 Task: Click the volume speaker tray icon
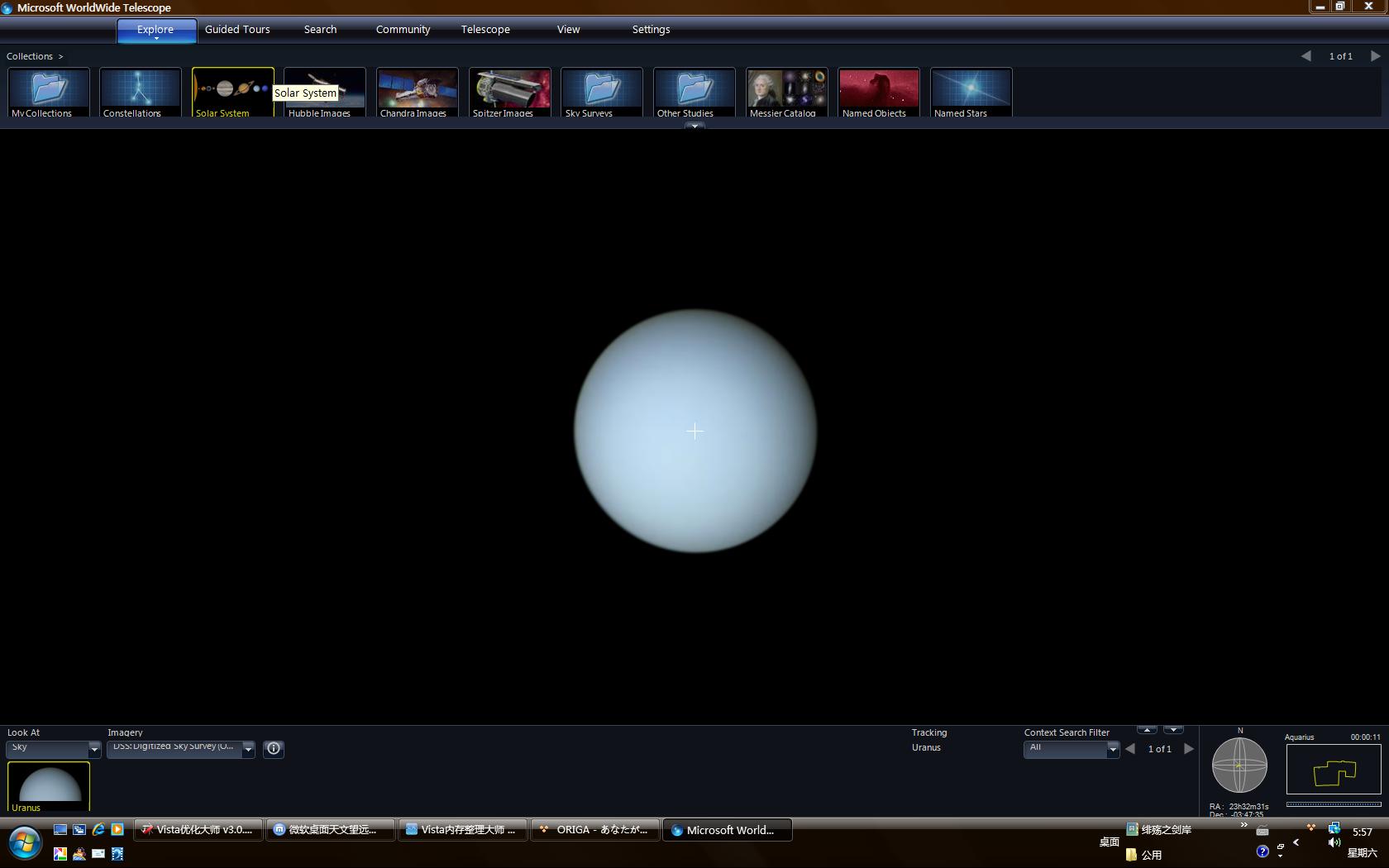[x=1334, y=843]
